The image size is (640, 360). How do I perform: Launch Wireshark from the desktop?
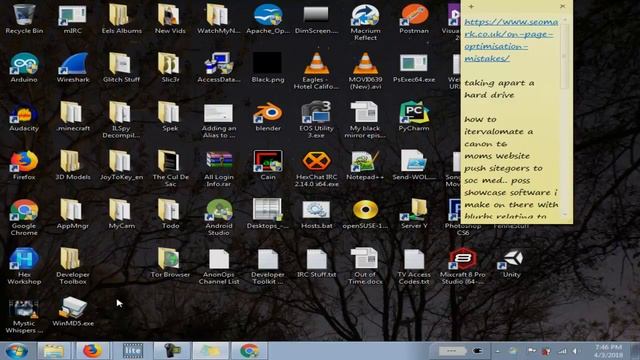click(73, 67)
